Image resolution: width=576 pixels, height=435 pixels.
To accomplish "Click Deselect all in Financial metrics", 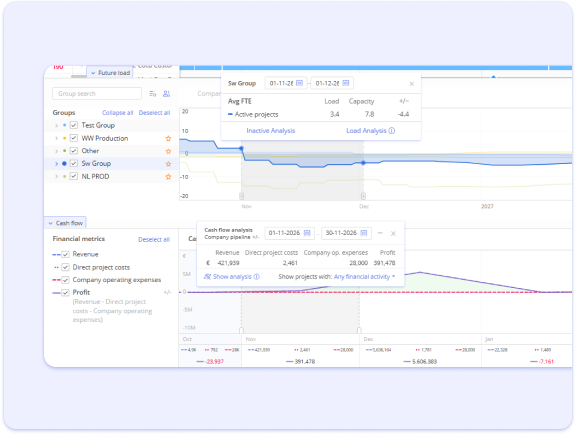I will click(154, 240).
